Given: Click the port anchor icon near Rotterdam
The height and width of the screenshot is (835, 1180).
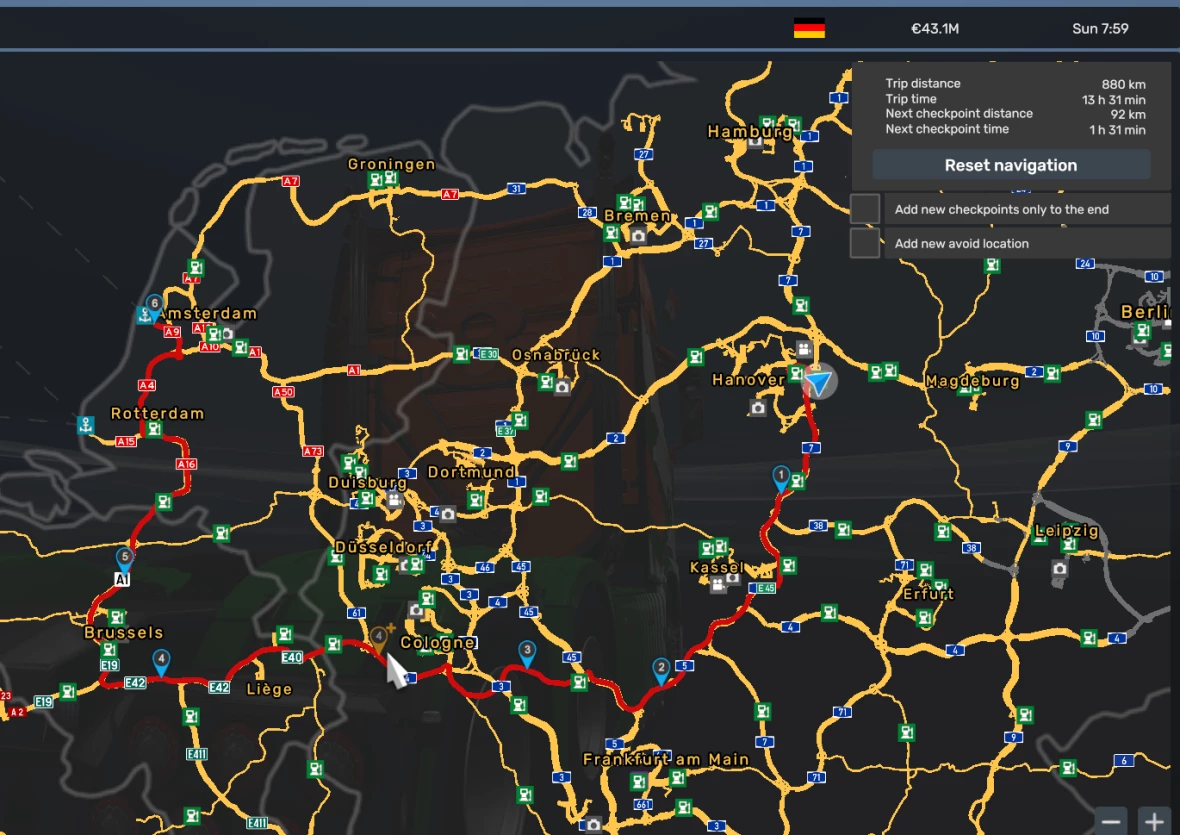Looking at the screenshot, I should 87,425.
